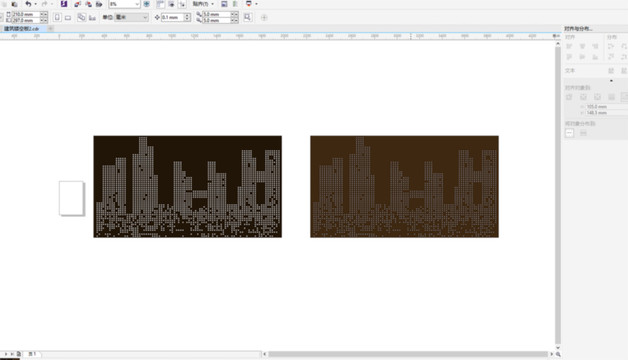Toggle the all-pages layout button
628x360 pixels.
[x=81, y=18]
